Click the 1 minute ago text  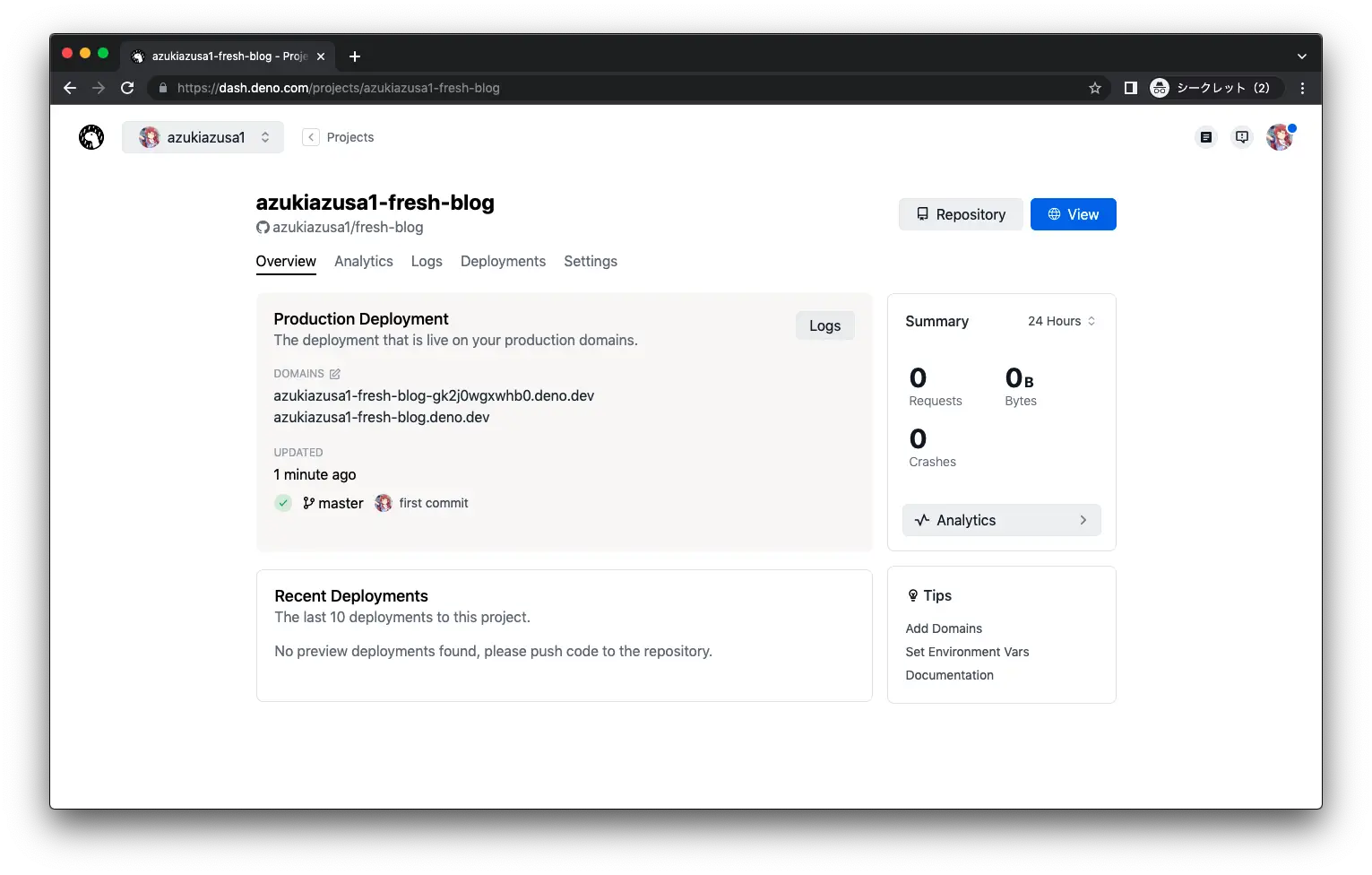315,474
